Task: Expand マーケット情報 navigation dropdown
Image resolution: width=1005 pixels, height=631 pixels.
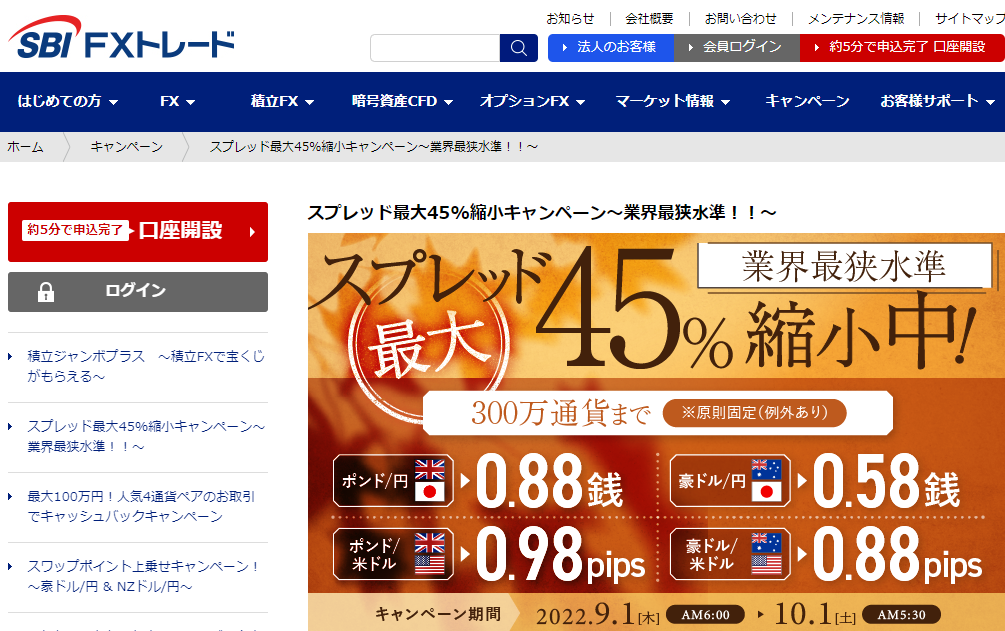Action: pos(672,101)
